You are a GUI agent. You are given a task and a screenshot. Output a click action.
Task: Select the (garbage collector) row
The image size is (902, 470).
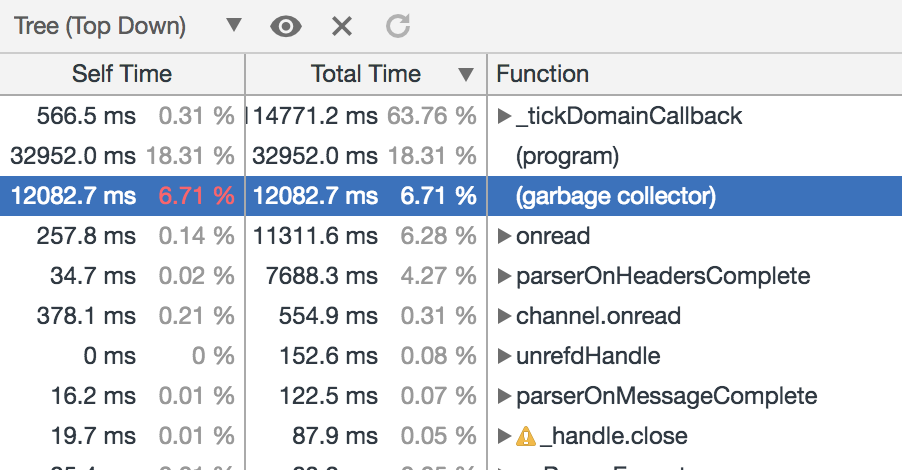615,196
